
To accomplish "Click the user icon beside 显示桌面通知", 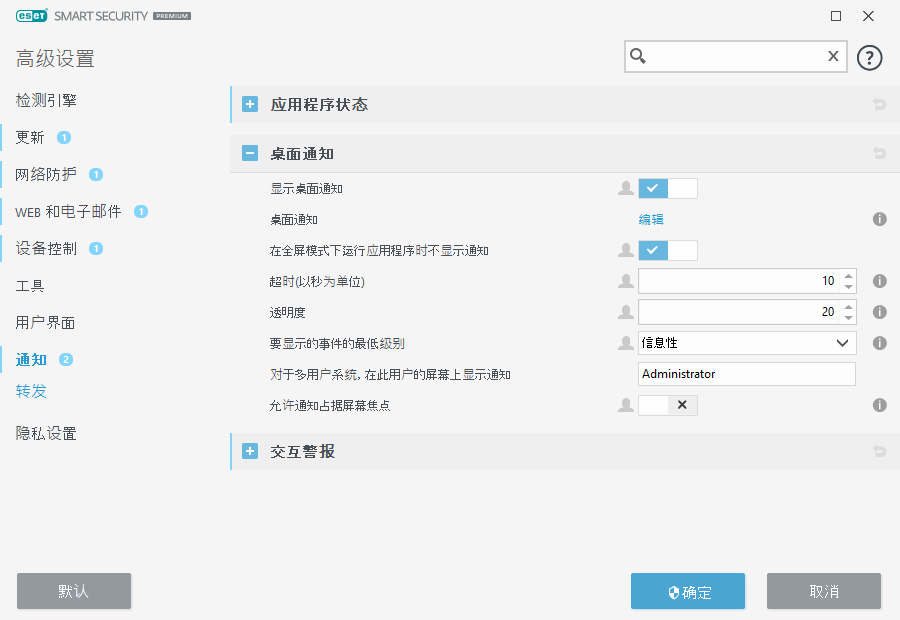I will point(626,188).
